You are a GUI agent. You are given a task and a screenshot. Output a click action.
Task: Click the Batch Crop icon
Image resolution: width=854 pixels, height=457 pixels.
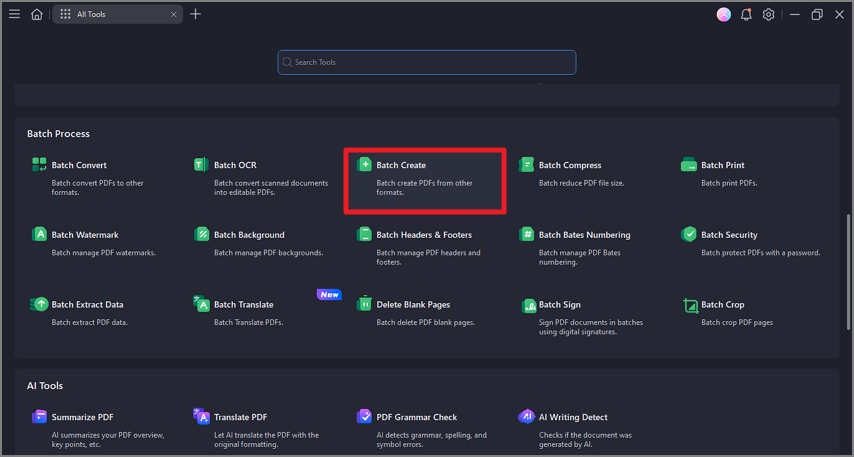(x=690, y=305)
